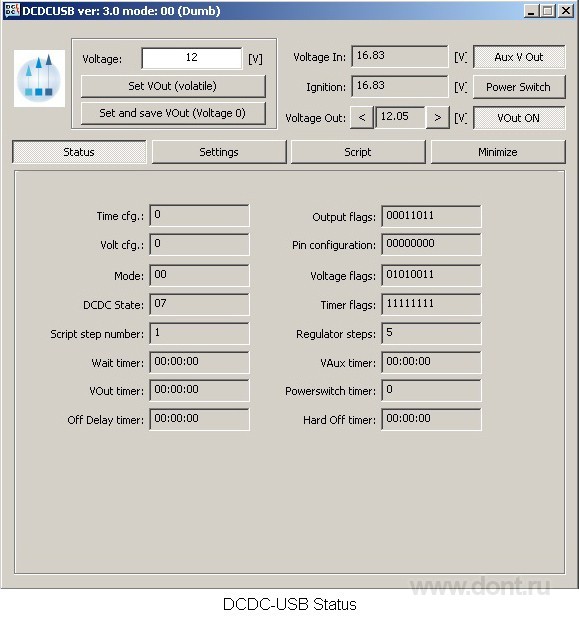Select the Timer flags value field

point(431,304)
